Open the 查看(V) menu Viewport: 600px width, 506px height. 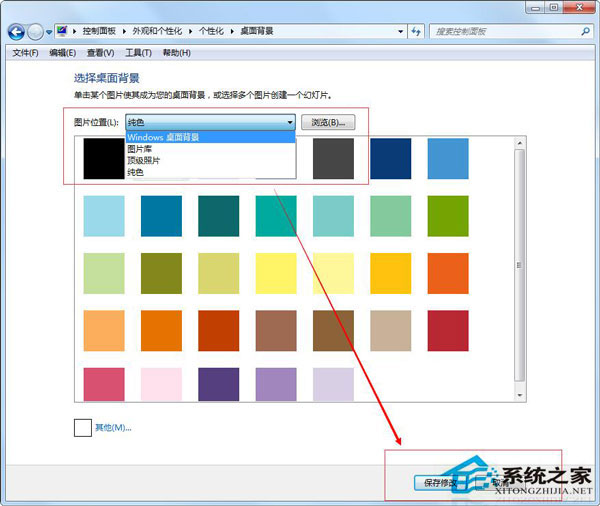point(101,53)
